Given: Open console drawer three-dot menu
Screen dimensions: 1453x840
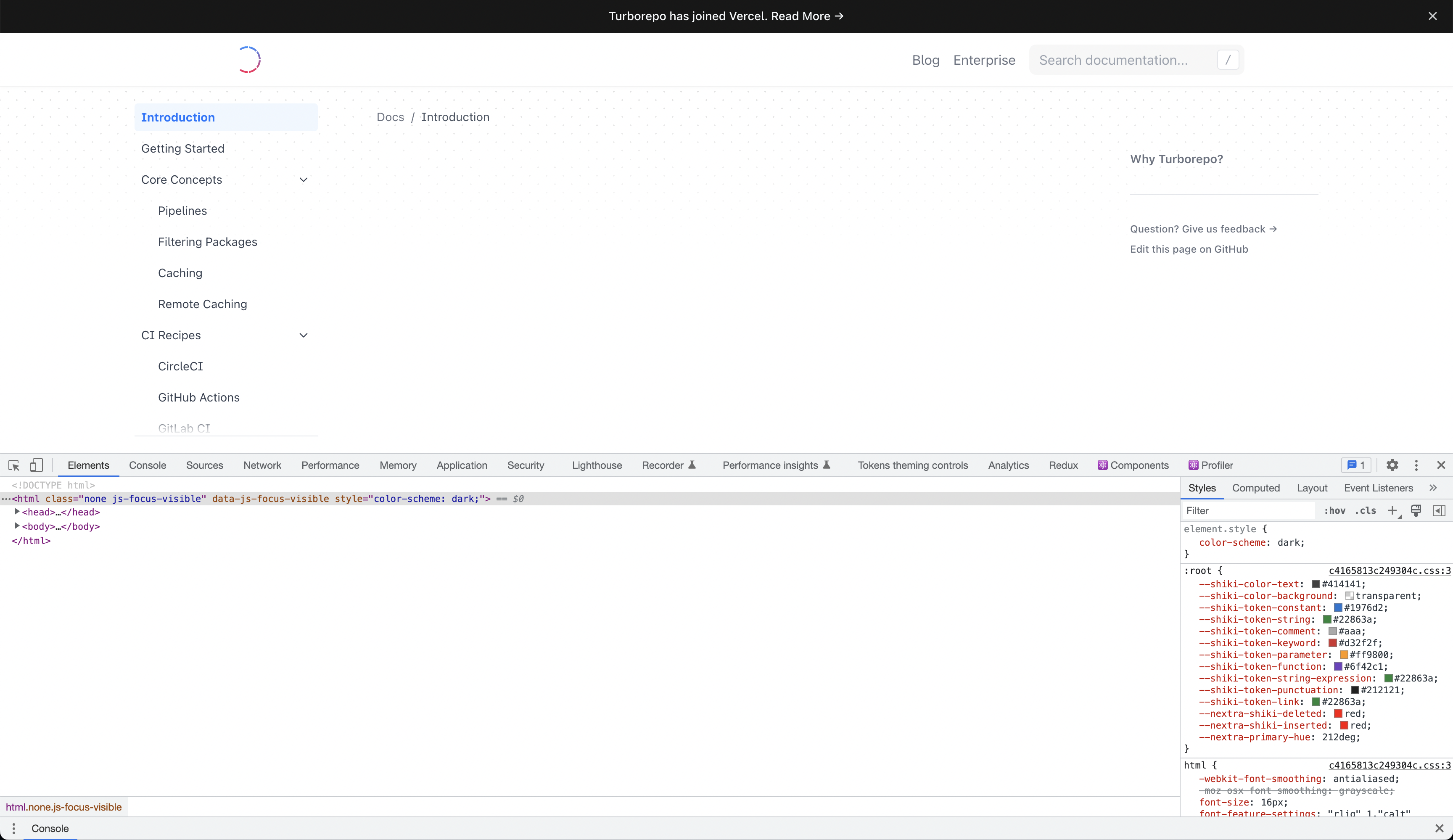Looking at the screenshot, I should (14, 829).
